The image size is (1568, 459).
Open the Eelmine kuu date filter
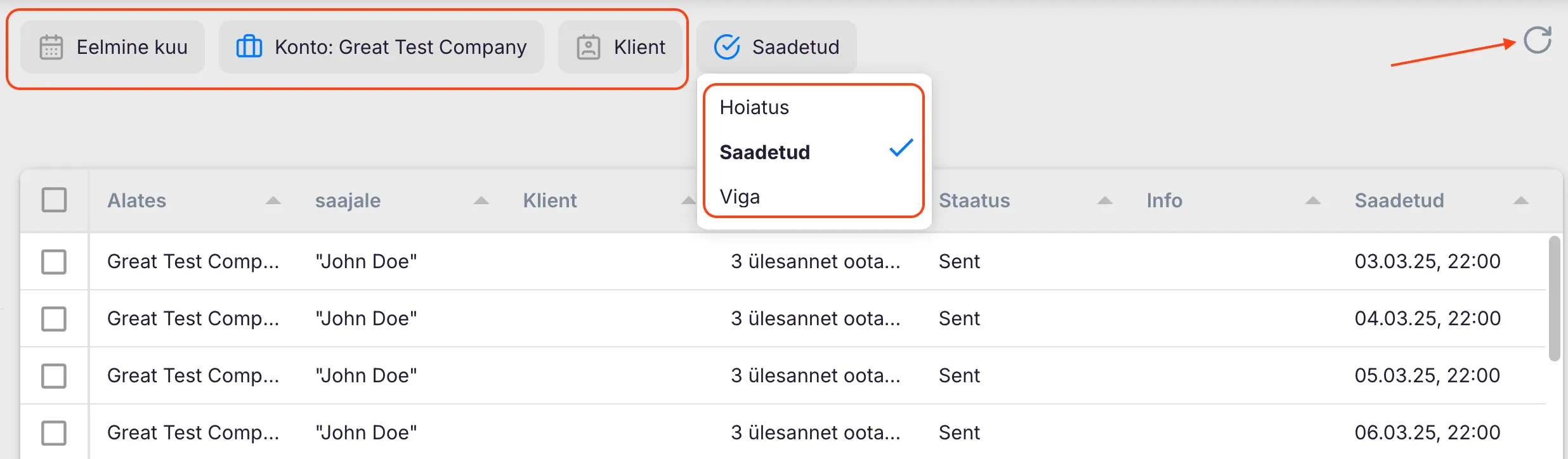pyautogui.click(x=113, y=48)
